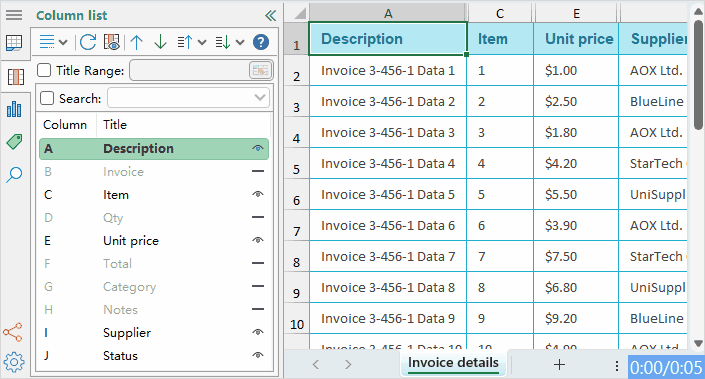Click the share nodes sidebar icon

tap(13, 332)
